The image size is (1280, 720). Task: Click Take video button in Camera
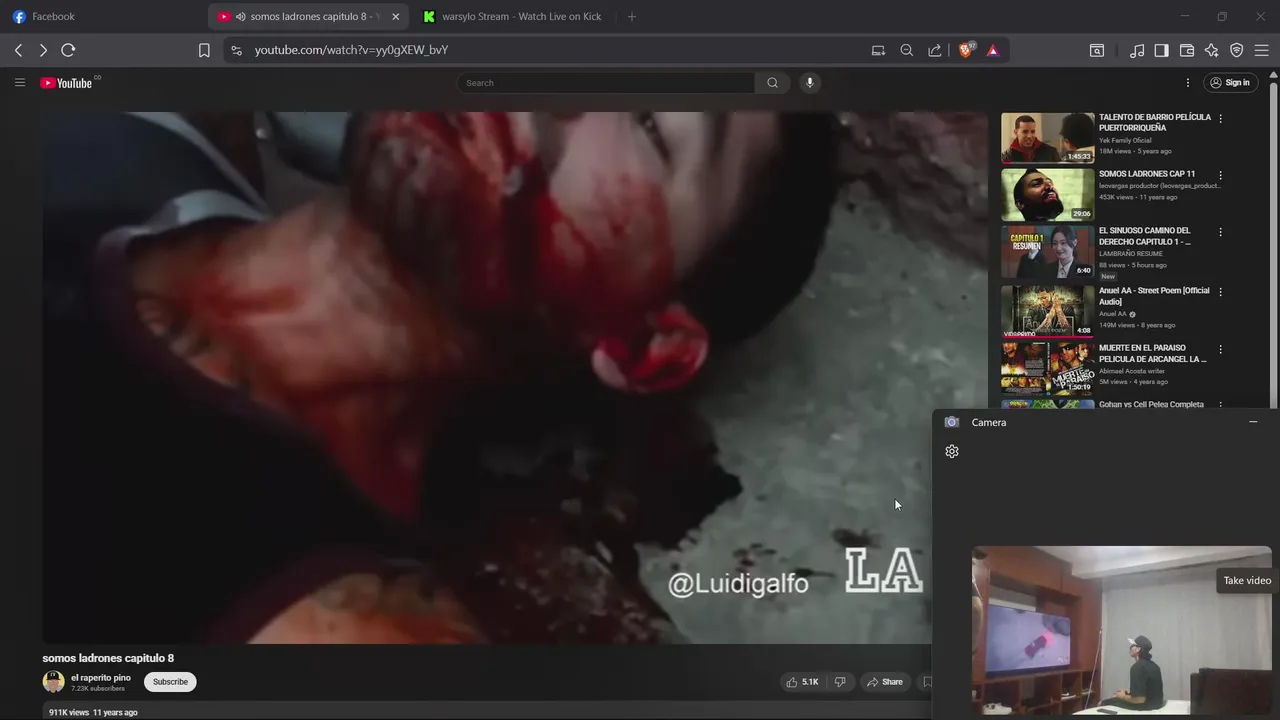point(1247,581)
